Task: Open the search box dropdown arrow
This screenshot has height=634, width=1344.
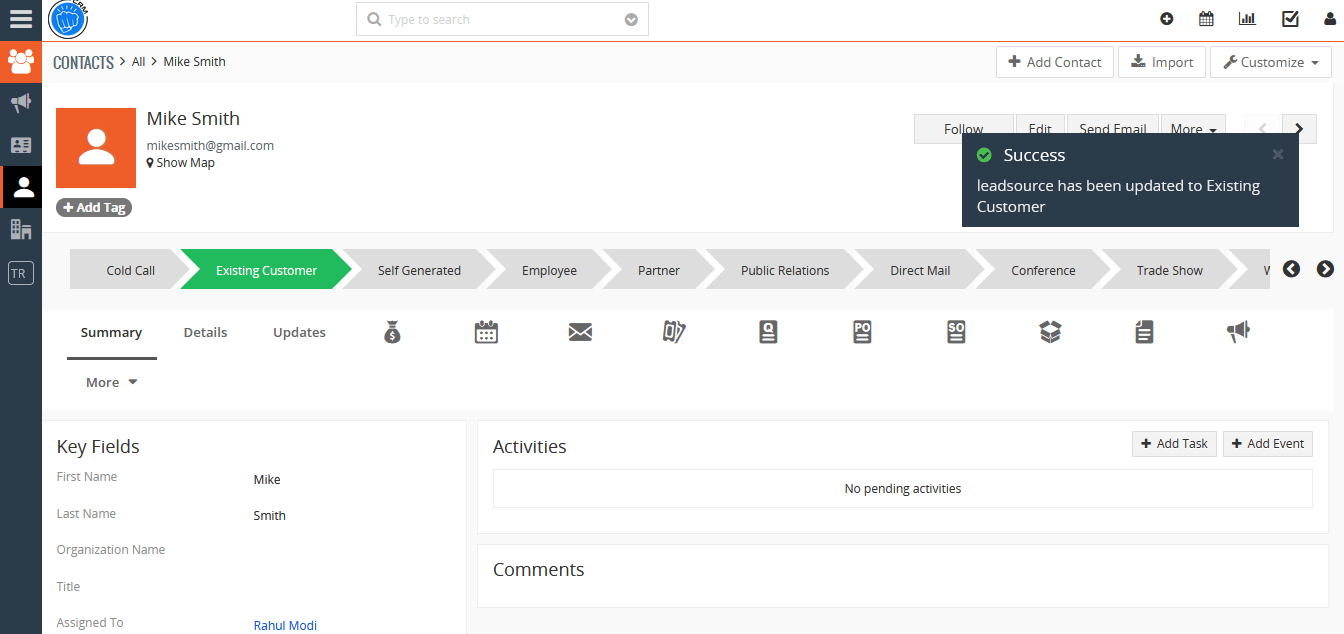Action: point(631,20)
